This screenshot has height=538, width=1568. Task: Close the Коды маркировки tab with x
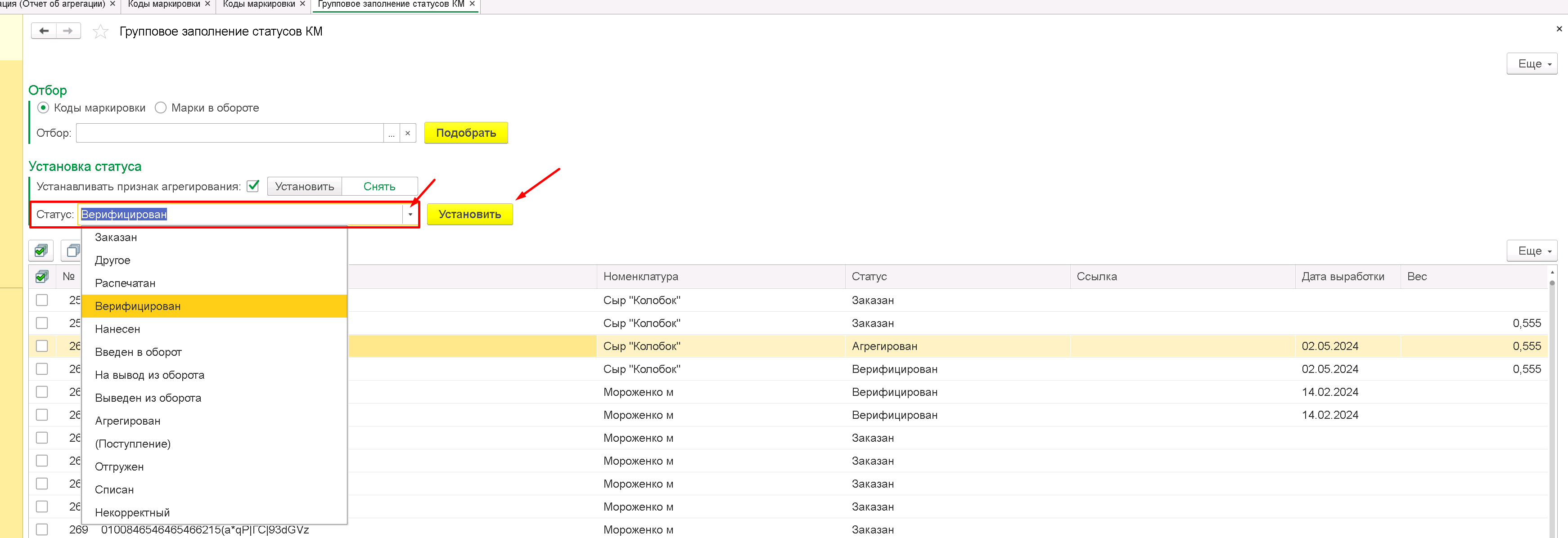pos(207,4)
